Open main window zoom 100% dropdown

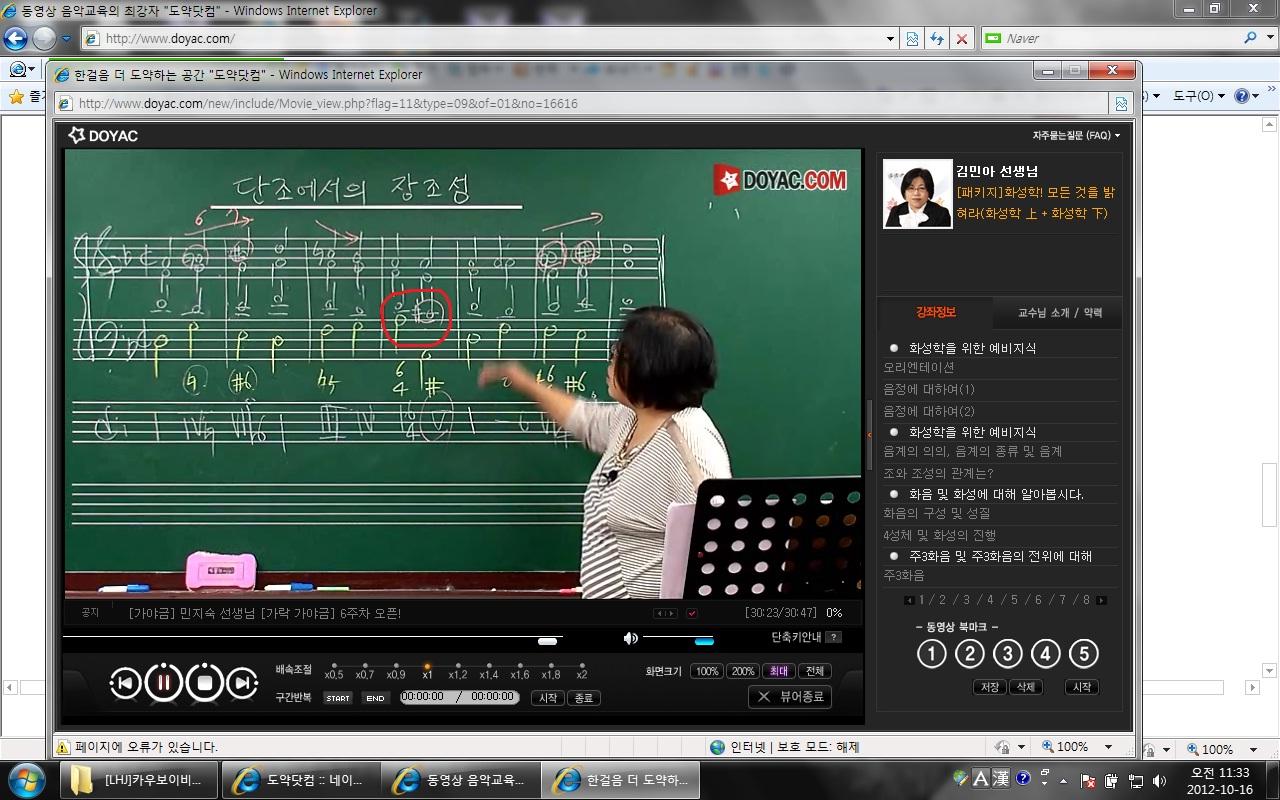coord(1252,749)
